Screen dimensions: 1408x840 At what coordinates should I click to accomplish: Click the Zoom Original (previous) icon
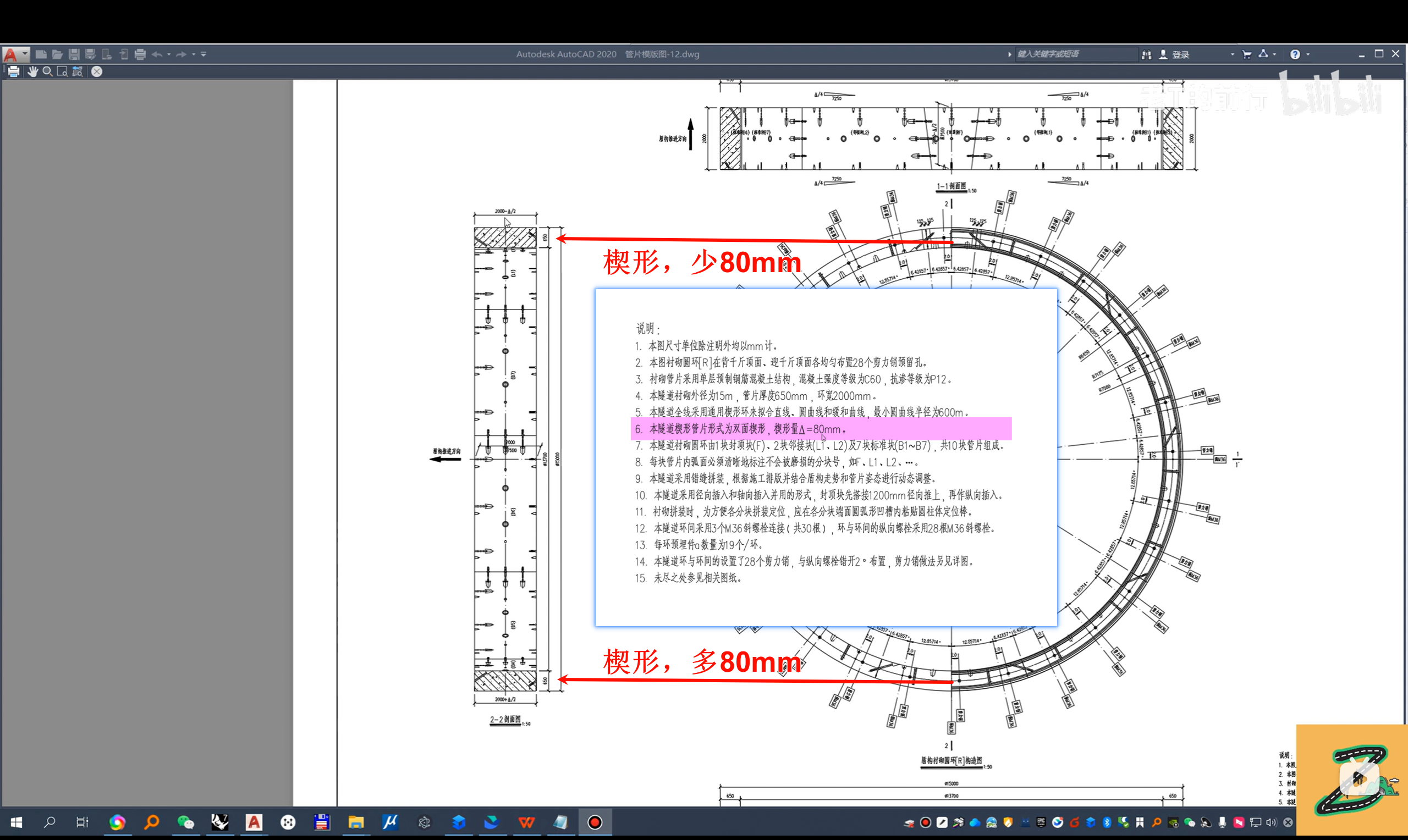pyautogui.click(x=78, y=71)
